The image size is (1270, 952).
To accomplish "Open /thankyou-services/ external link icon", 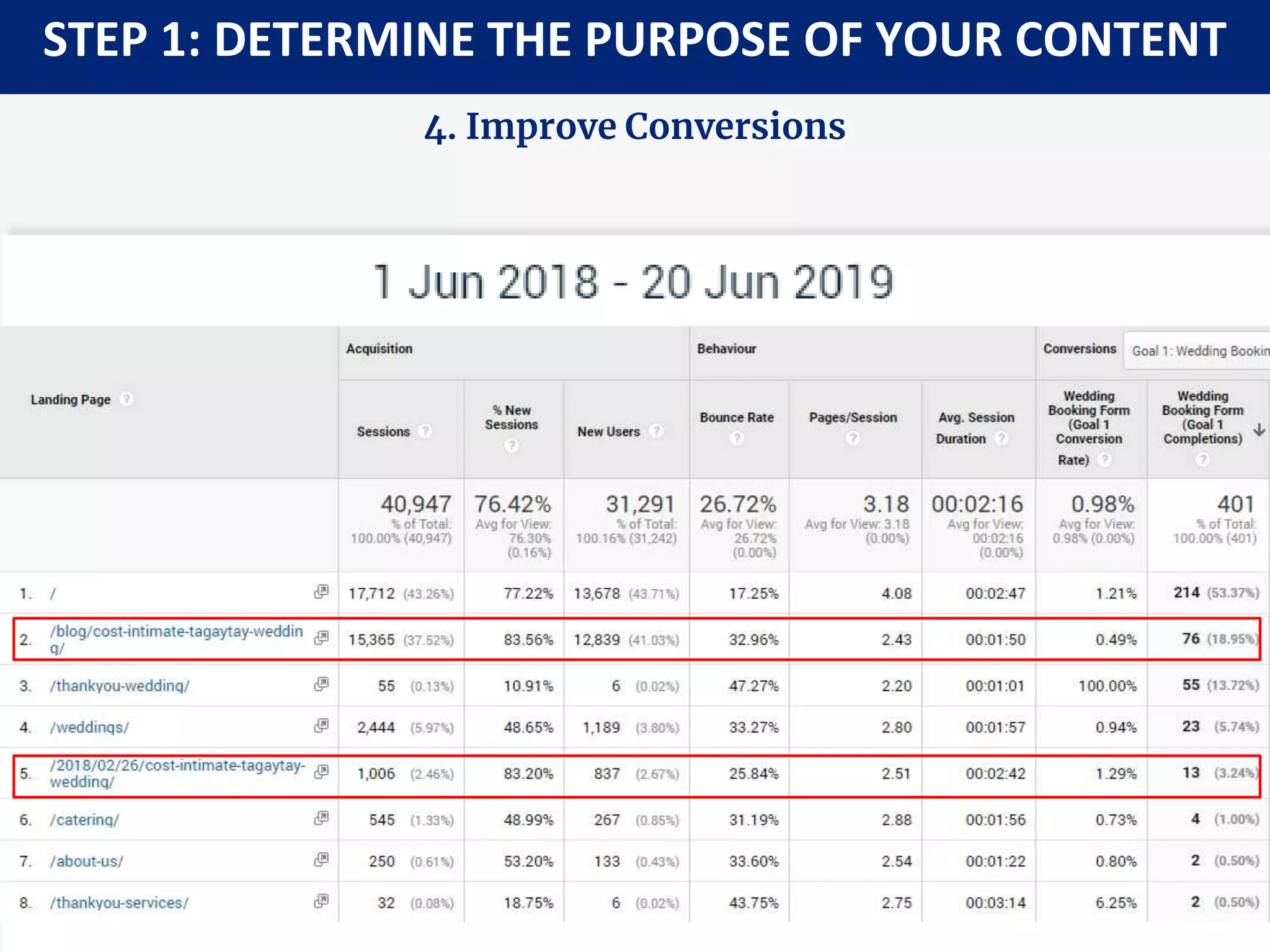I will pyautogui.click(x=321, y=901).
